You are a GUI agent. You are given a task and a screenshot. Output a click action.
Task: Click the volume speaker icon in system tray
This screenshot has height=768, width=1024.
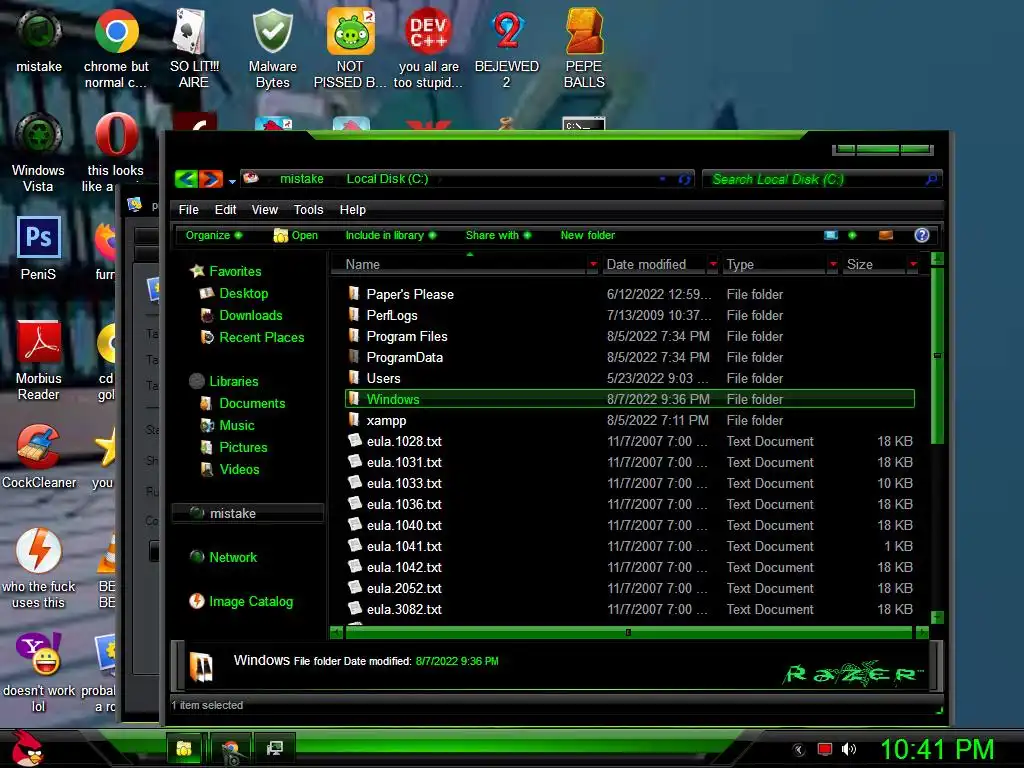coord(848,749)
